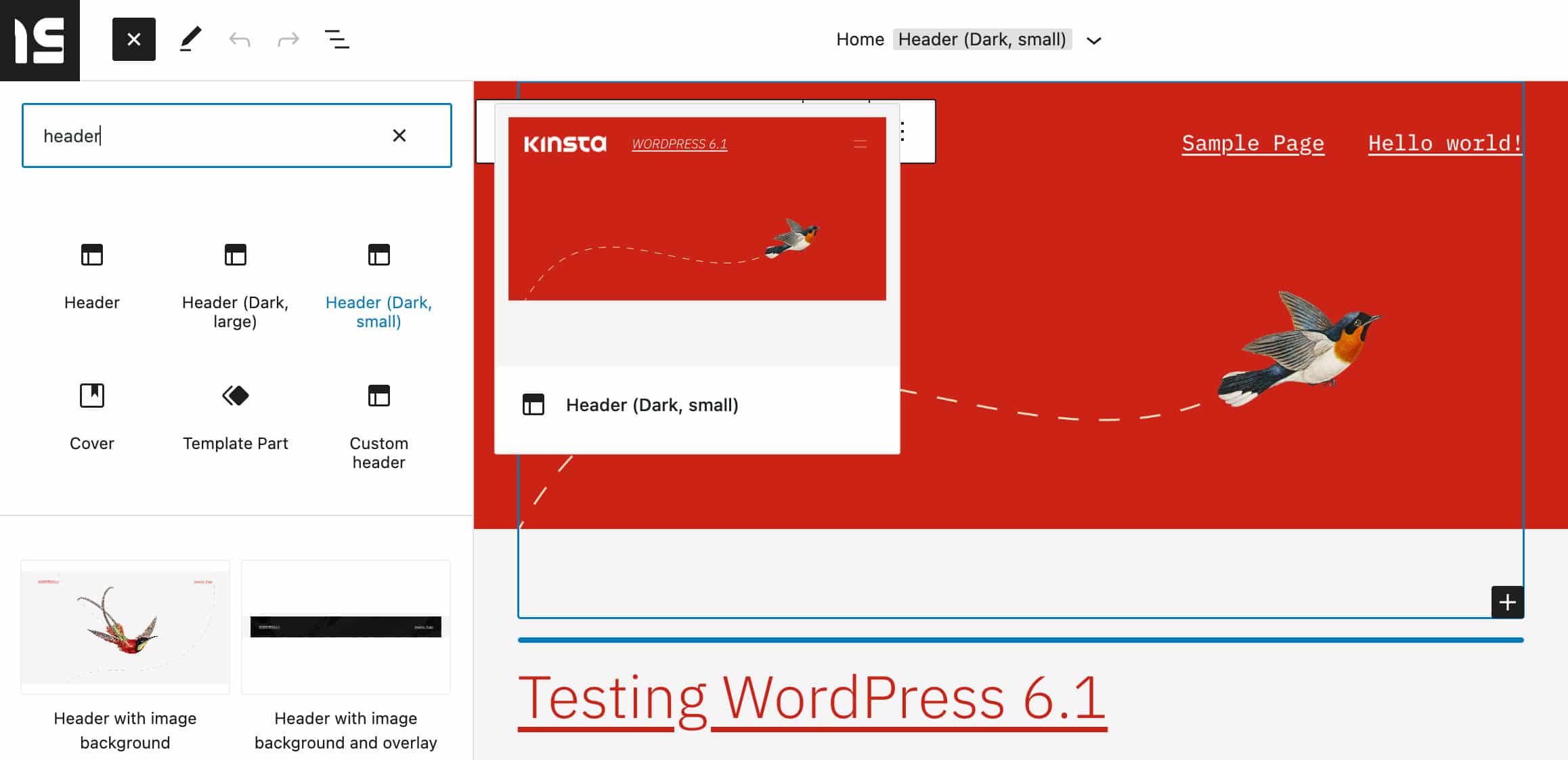Open the Hello world! link
Image resolution: width=1568 pixels, height=760 pixels.
[1445, 143]
